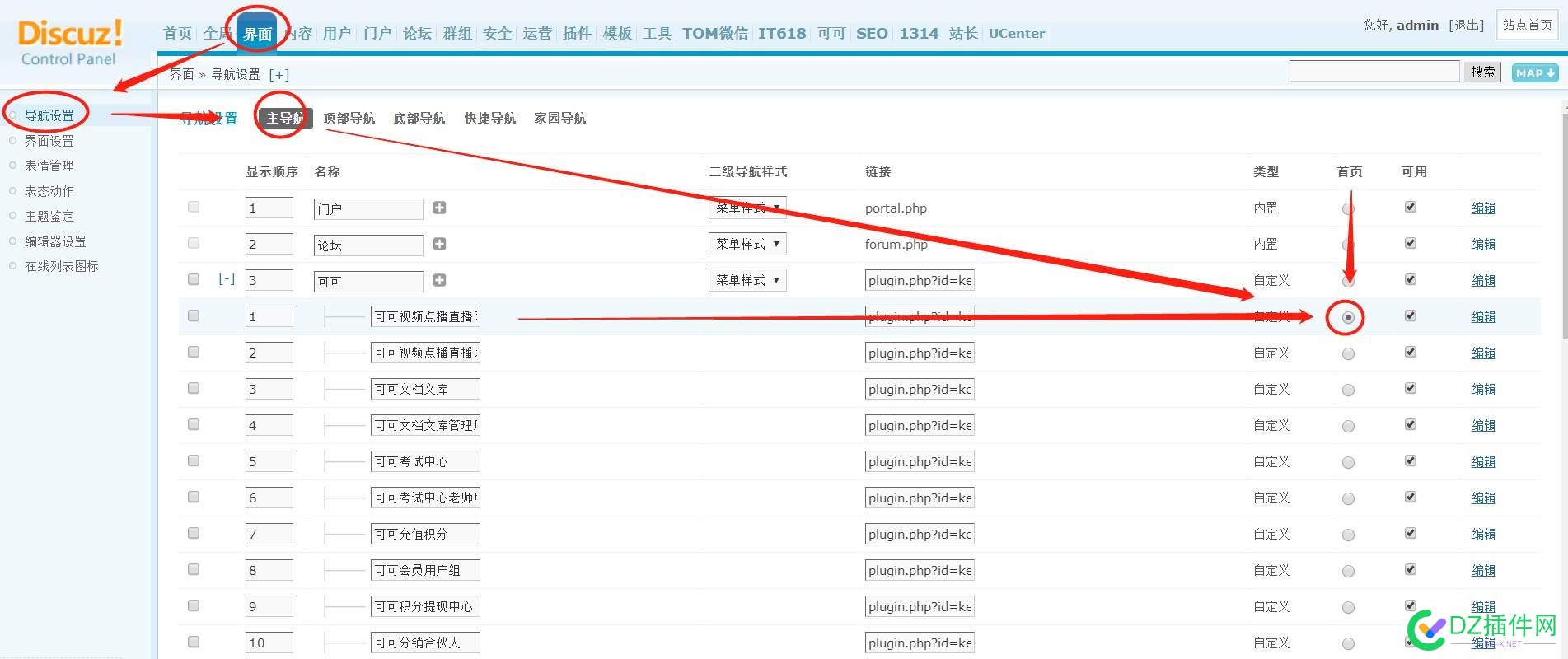Collapse the 可可 row with [-]
This screenshot has height=659, width=1568.
click(227, 279)
